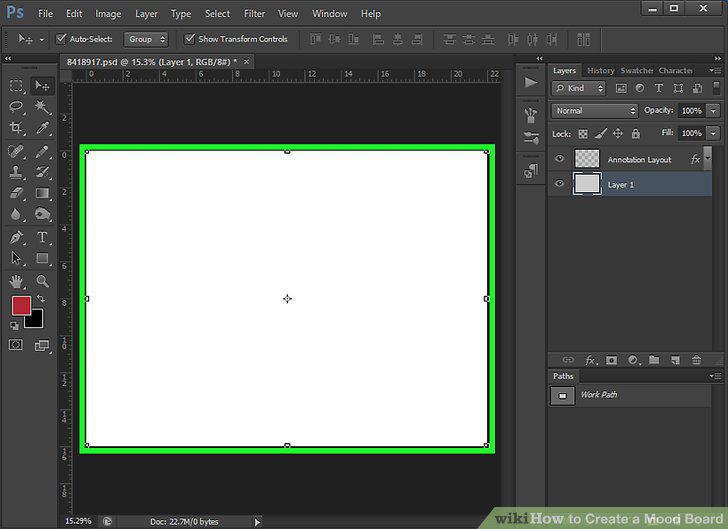Swap foreground and background colors
Screen dimensions: 728x529
[x=41, y=299]
